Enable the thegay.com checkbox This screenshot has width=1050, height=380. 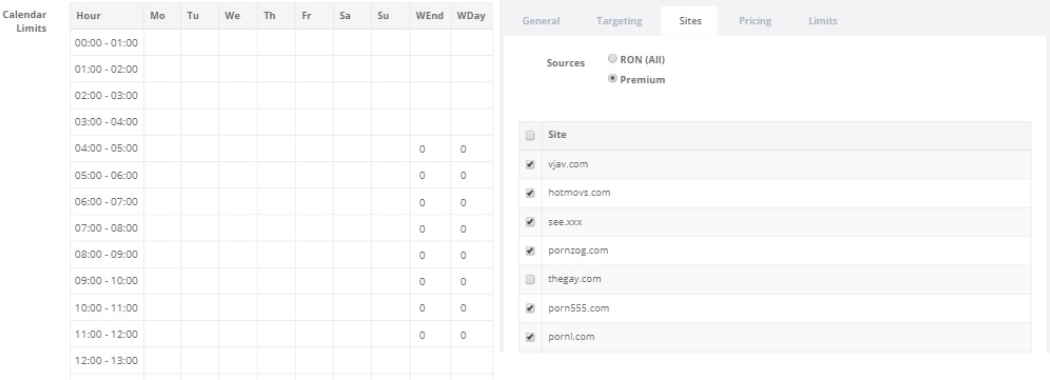(x=530, y=279)
